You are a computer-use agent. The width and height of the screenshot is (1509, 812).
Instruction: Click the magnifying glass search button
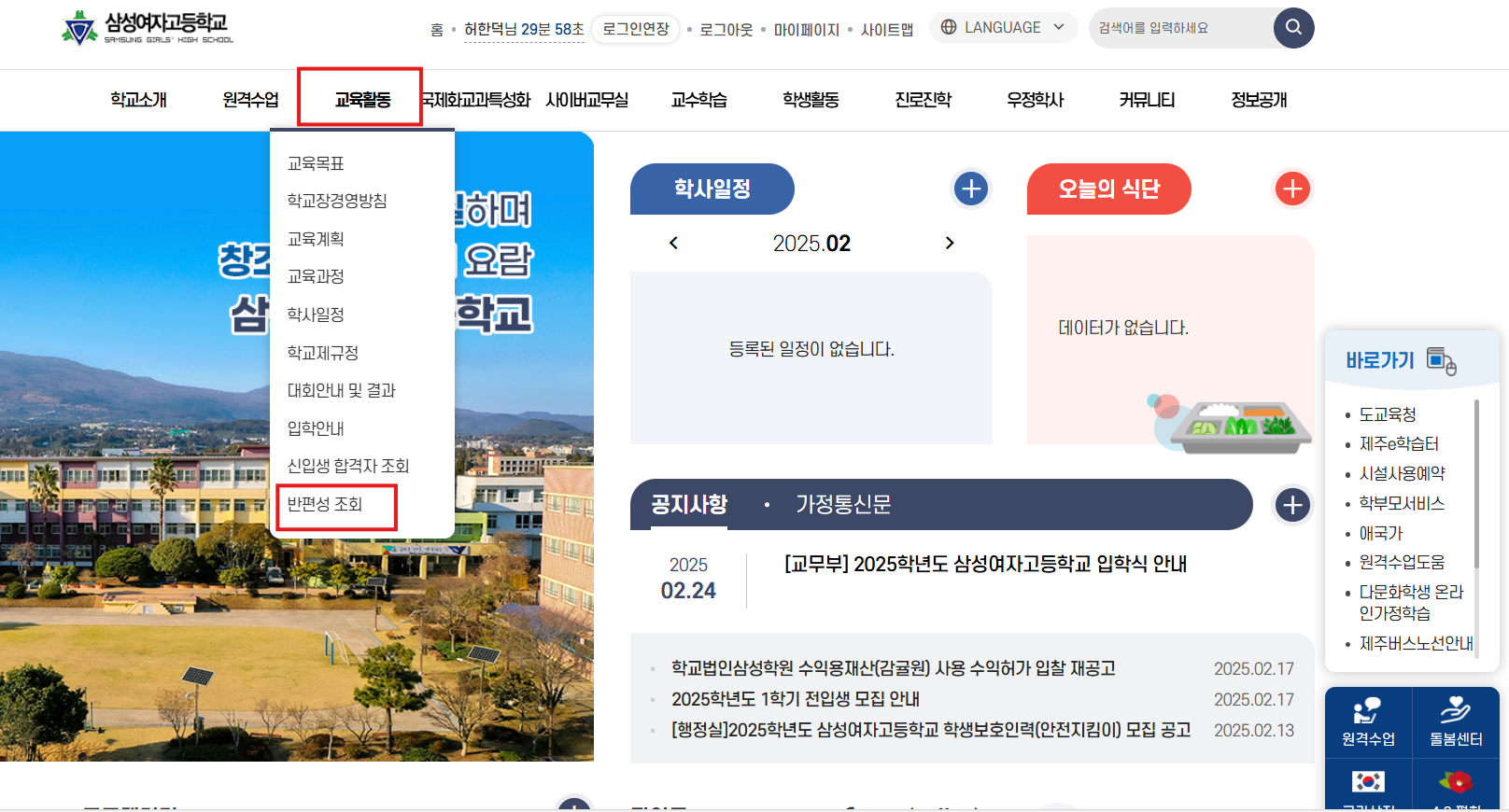(x=1293, y=28)
